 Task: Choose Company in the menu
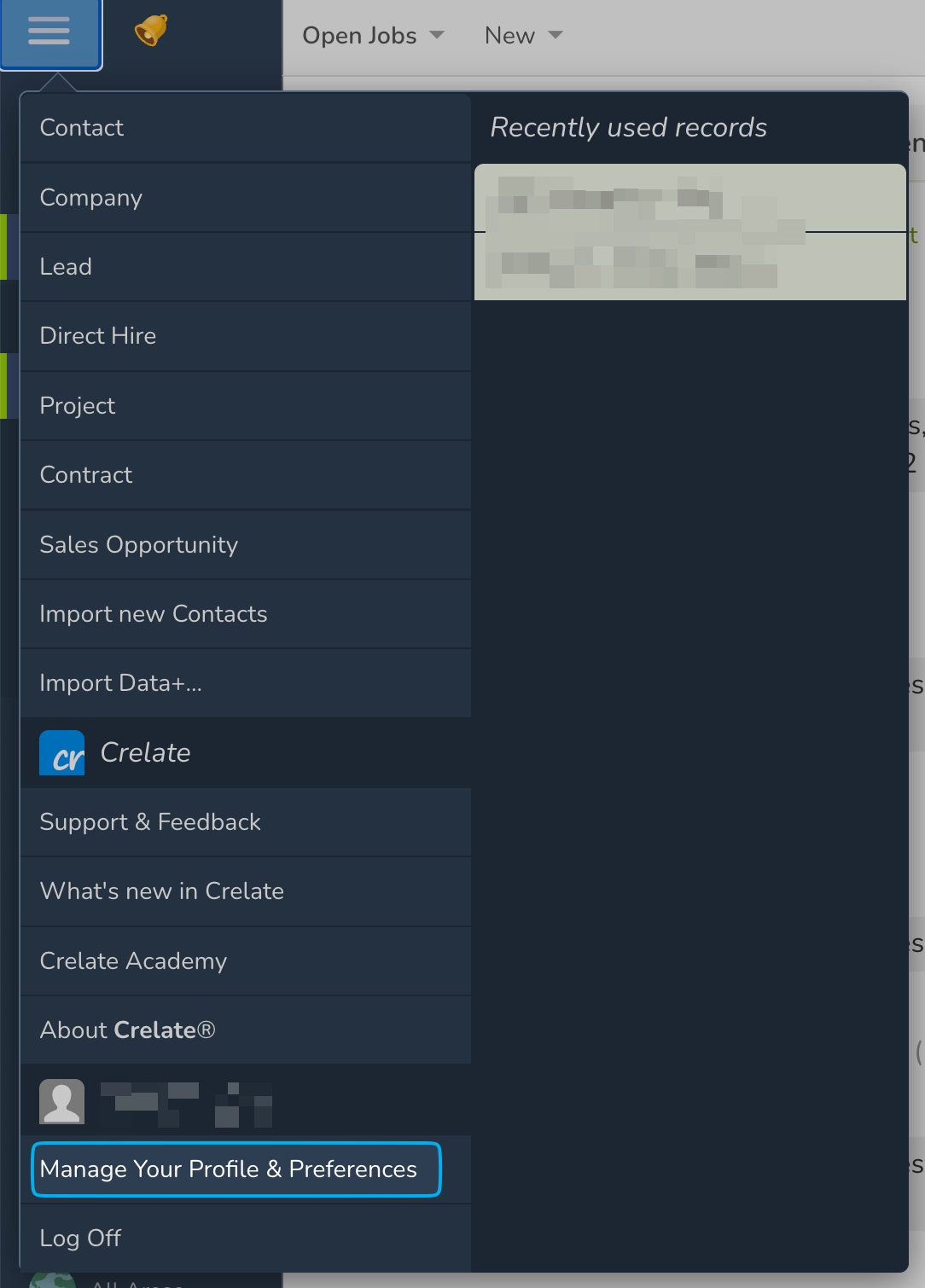click(91, 198)
